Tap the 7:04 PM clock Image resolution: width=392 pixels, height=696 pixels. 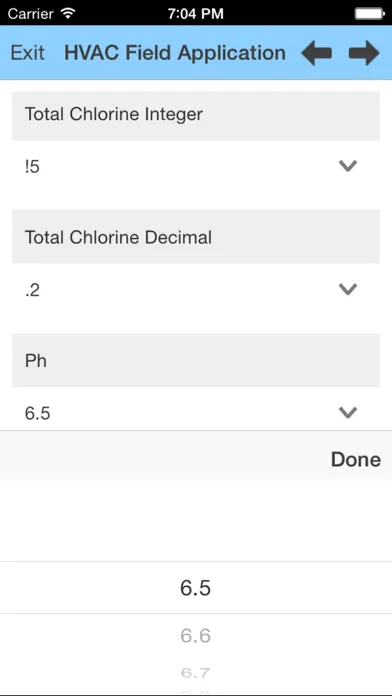click(x=196, y=14)
